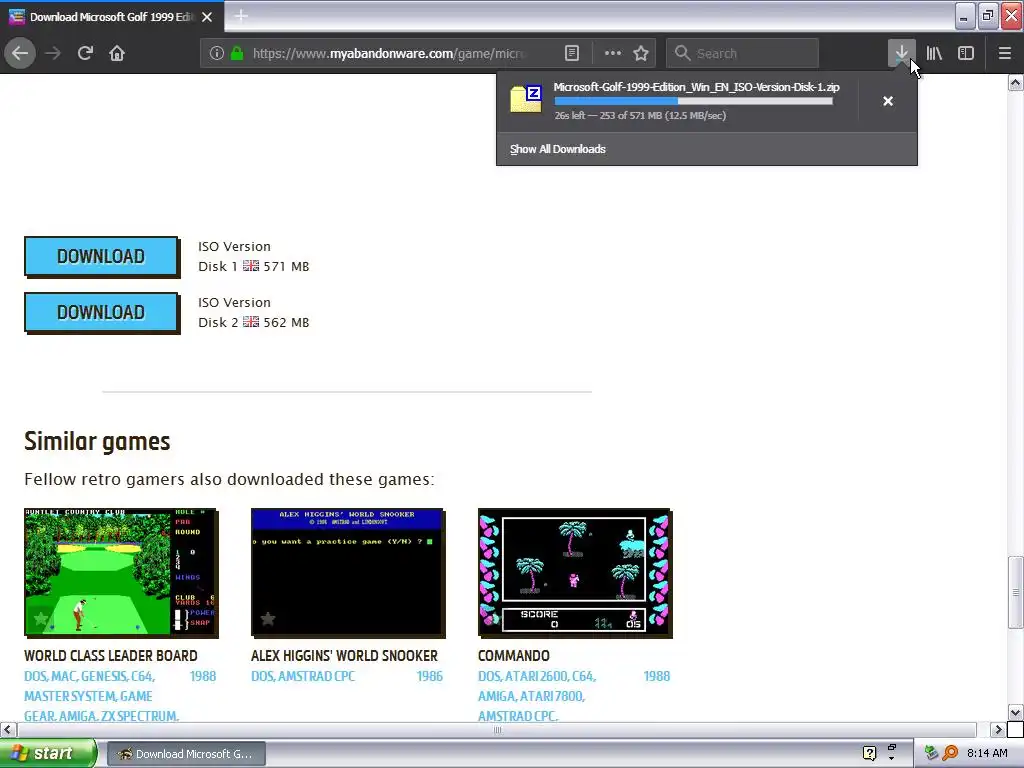This screenshot has width=1024, height=768.
Task: Click vertical scrollbar up arrow
Action: [1016, 82]
